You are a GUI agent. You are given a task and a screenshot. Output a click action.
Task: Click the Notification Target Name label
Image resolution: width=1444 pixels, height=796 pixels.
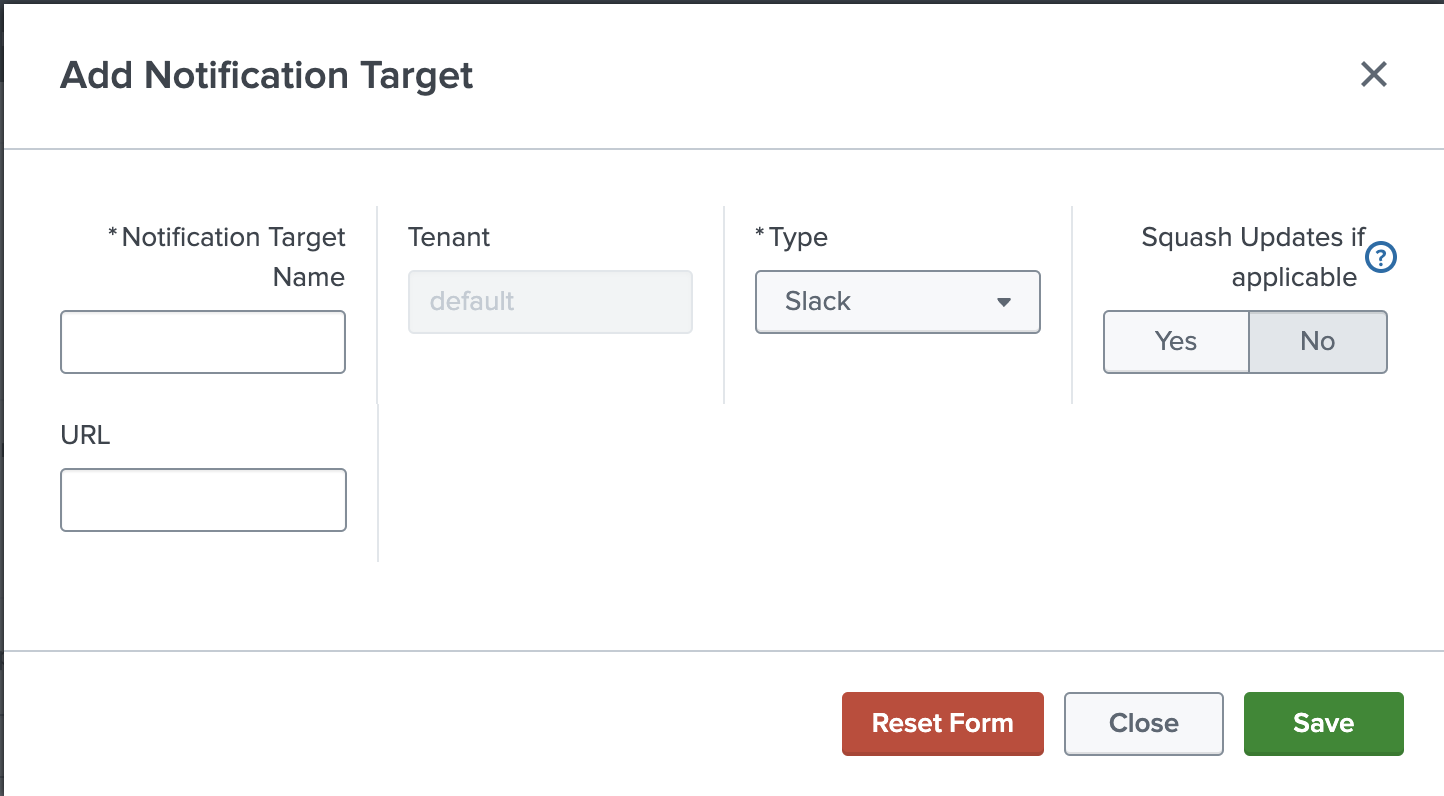pyautogui.click(x=233, y=257)
